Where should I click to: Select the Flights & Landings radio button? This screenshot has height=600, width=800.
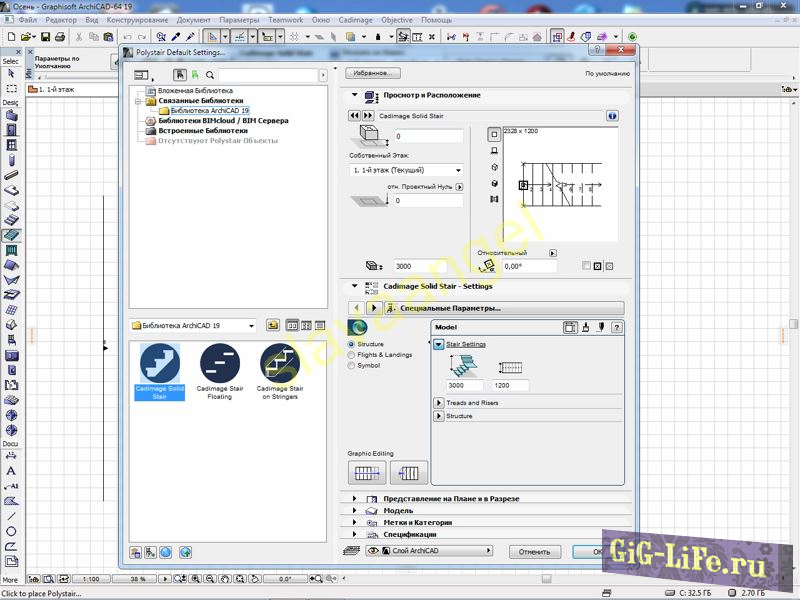[350, 355]
